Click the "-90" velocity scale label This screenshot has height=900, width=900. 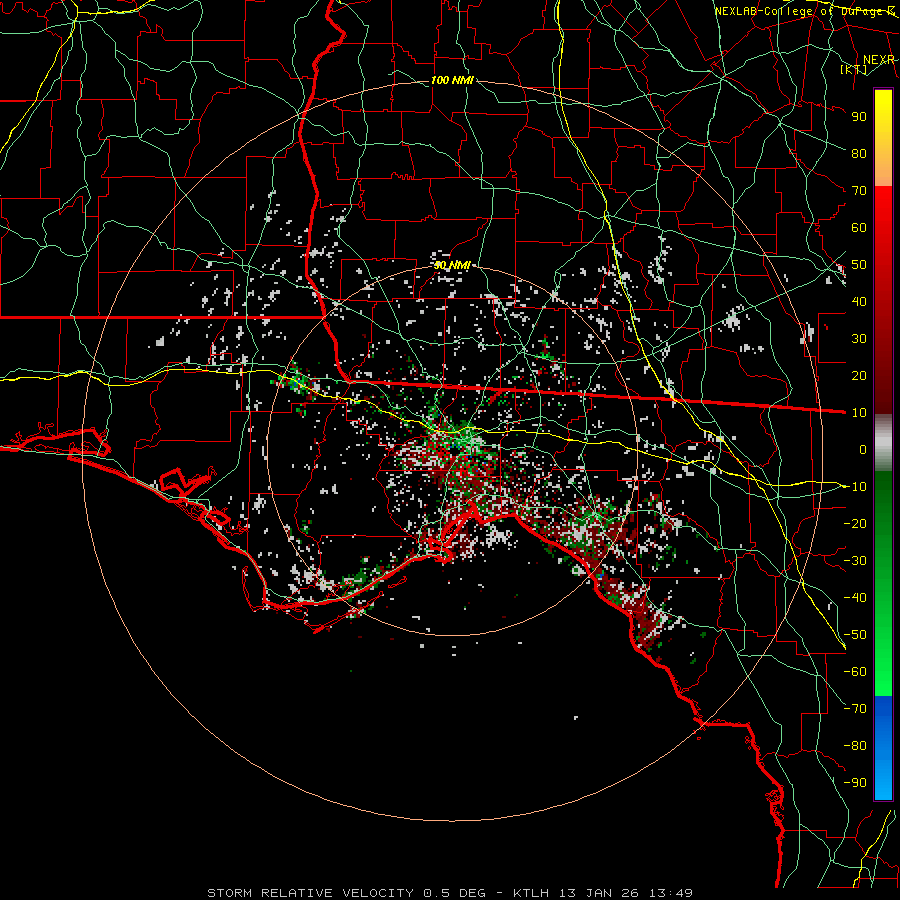(855, 782)
